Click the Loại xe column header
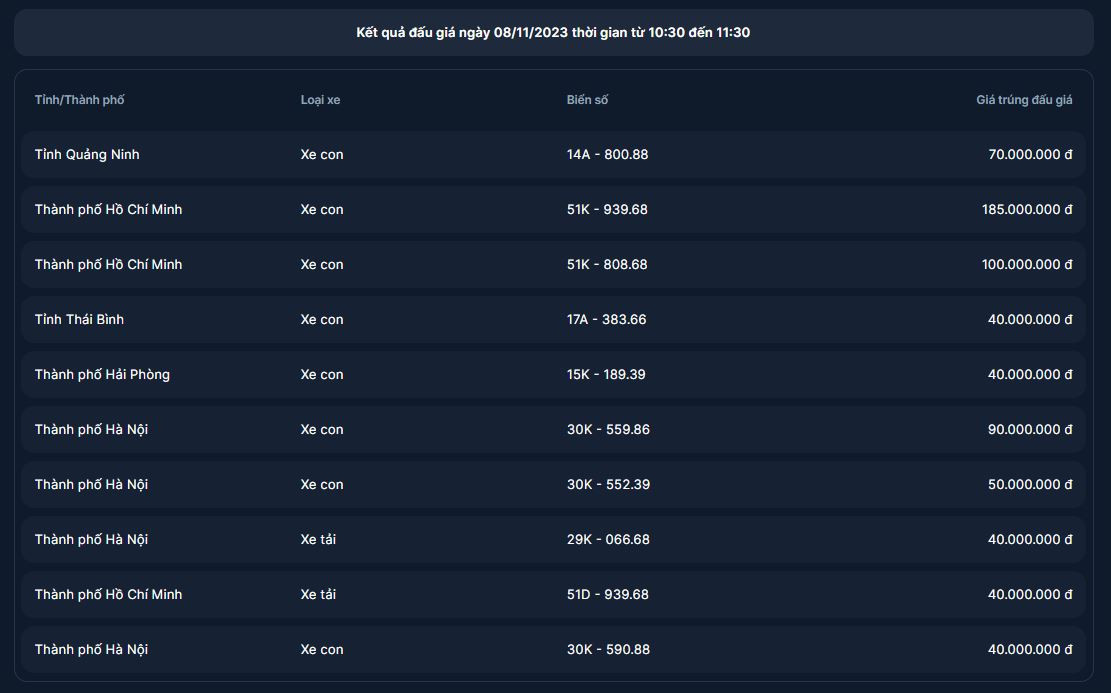The image size is (1111, 693). [x=320, y=100]
